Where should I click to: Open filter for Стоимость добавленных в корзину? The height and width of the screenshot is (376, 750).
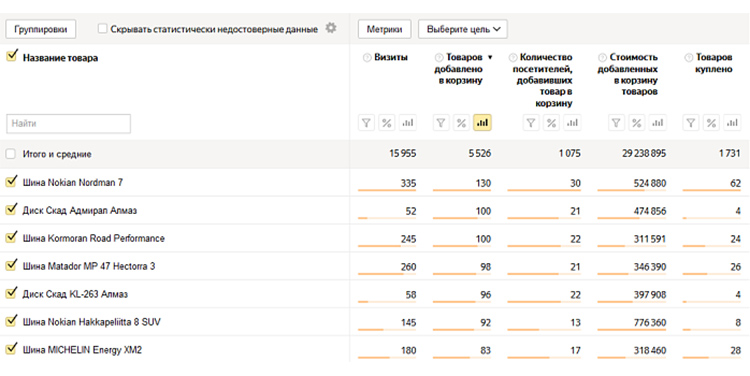pos(616,123)
